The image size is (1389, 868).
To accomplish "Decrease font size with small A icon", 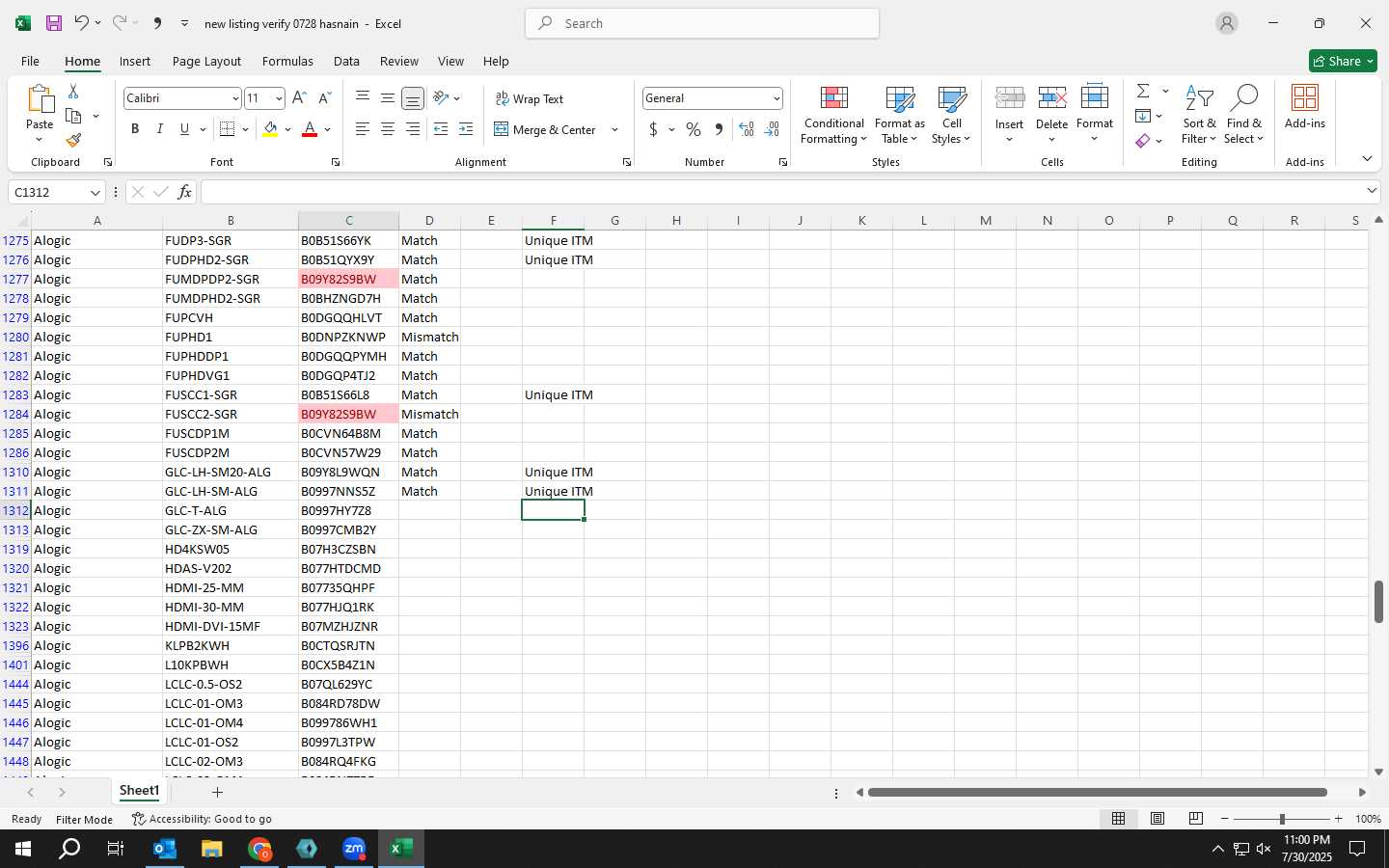I will click(x=324, y=98).
